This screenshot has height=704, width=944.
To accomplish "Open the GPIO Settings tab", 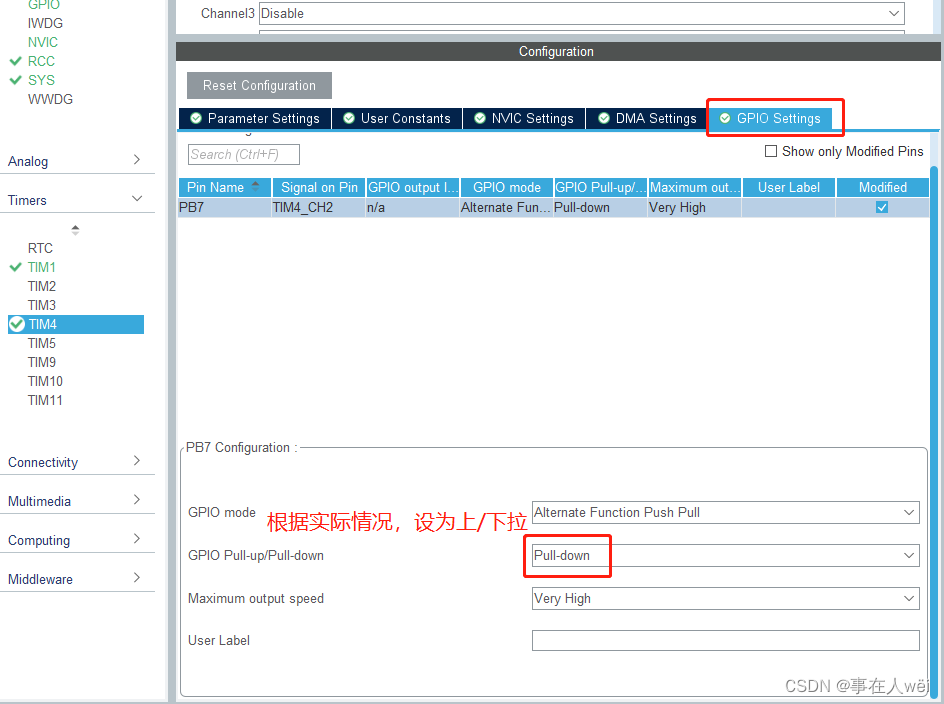I will [x=772, y=119].
